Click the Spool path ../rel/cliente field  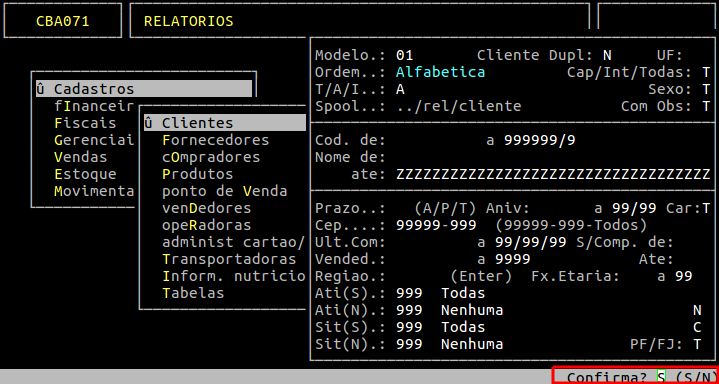tap(459, 106)
